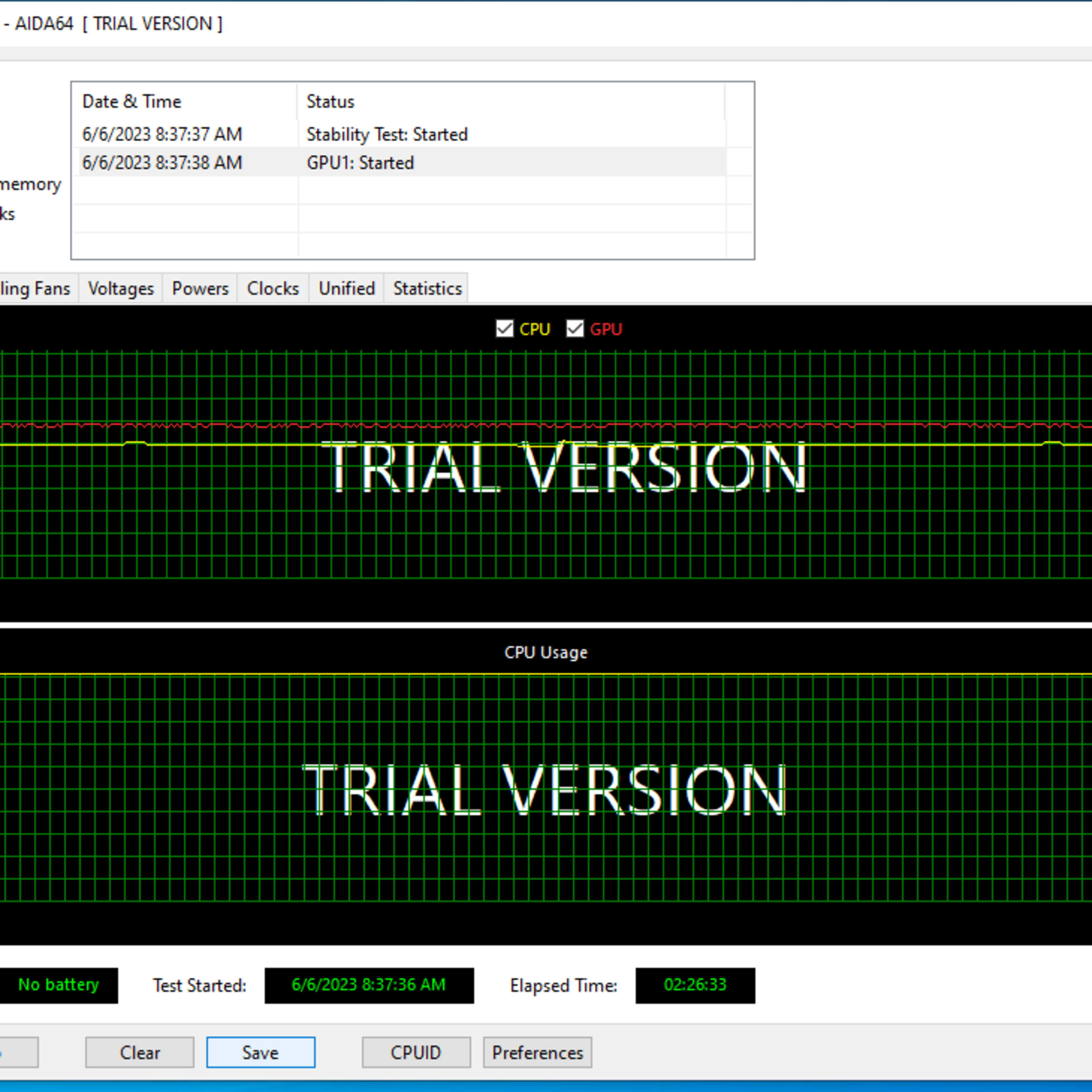This screenshot has height=1092, width=1092.
Task: Select the Powers monitoring tab
Action: tap(200, 288)
